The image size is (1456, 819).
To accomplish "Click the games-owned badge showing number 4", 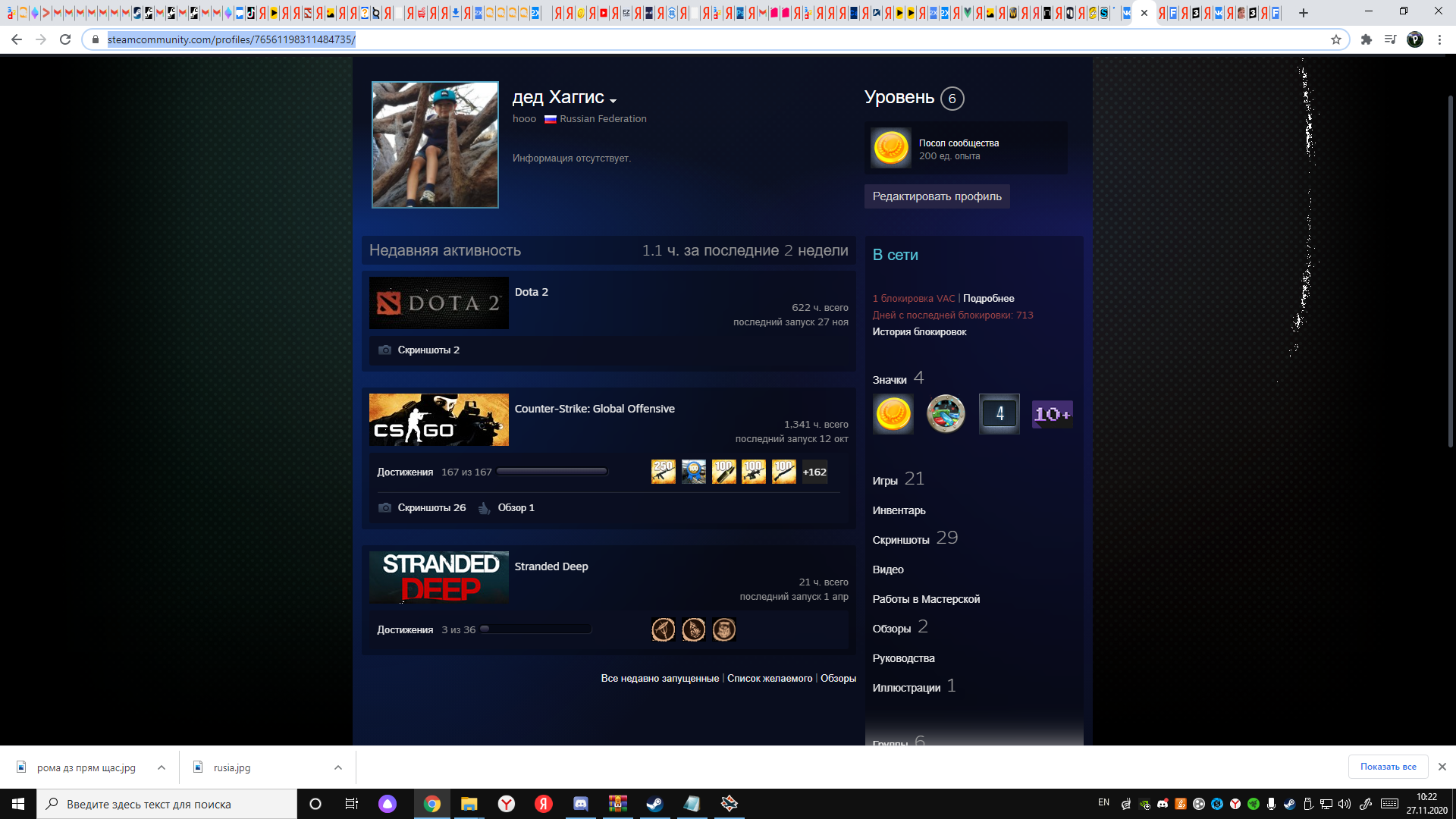I will (999, 414).
